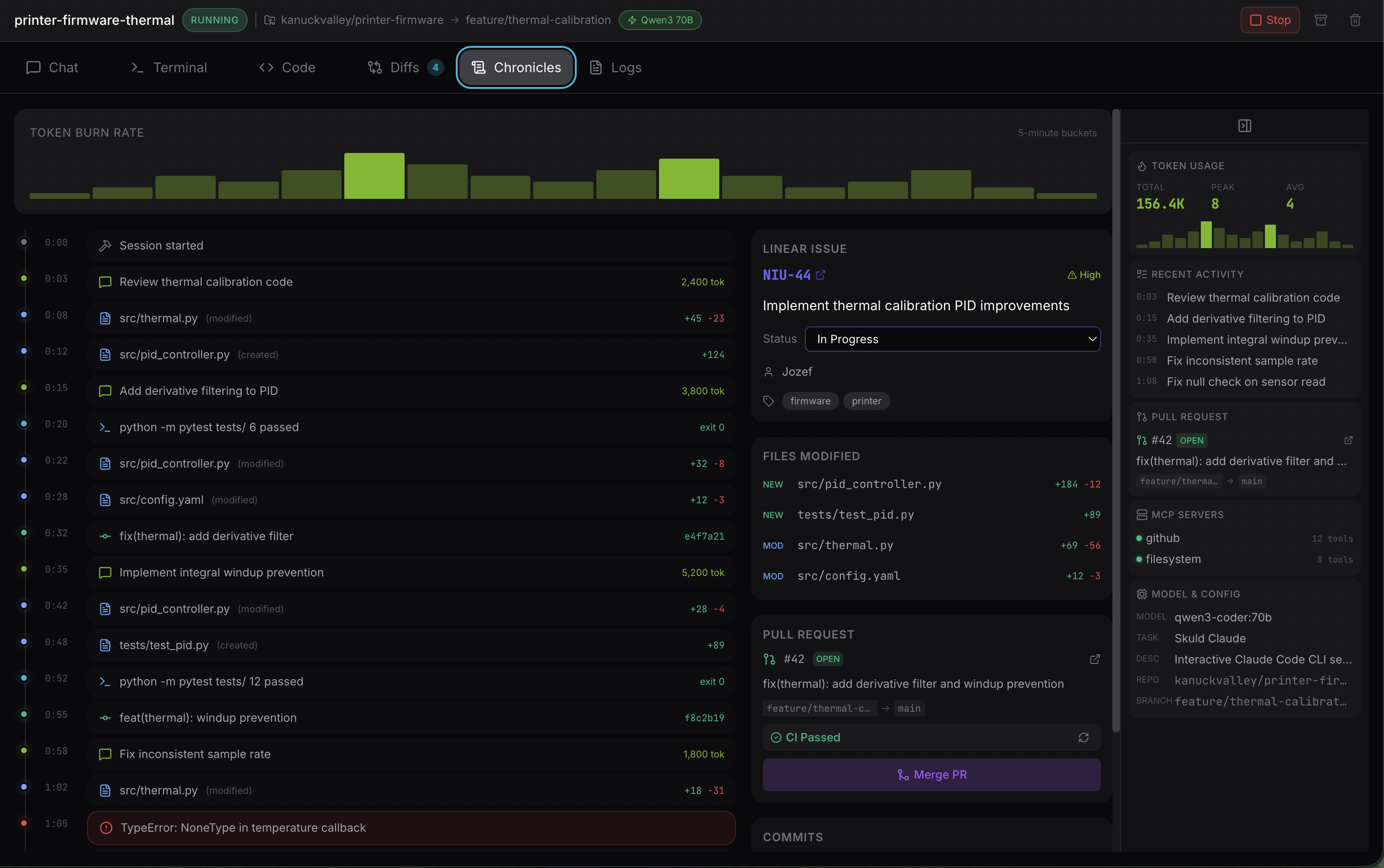Click the tag icon next to firmware label

(x=769, y=401)
